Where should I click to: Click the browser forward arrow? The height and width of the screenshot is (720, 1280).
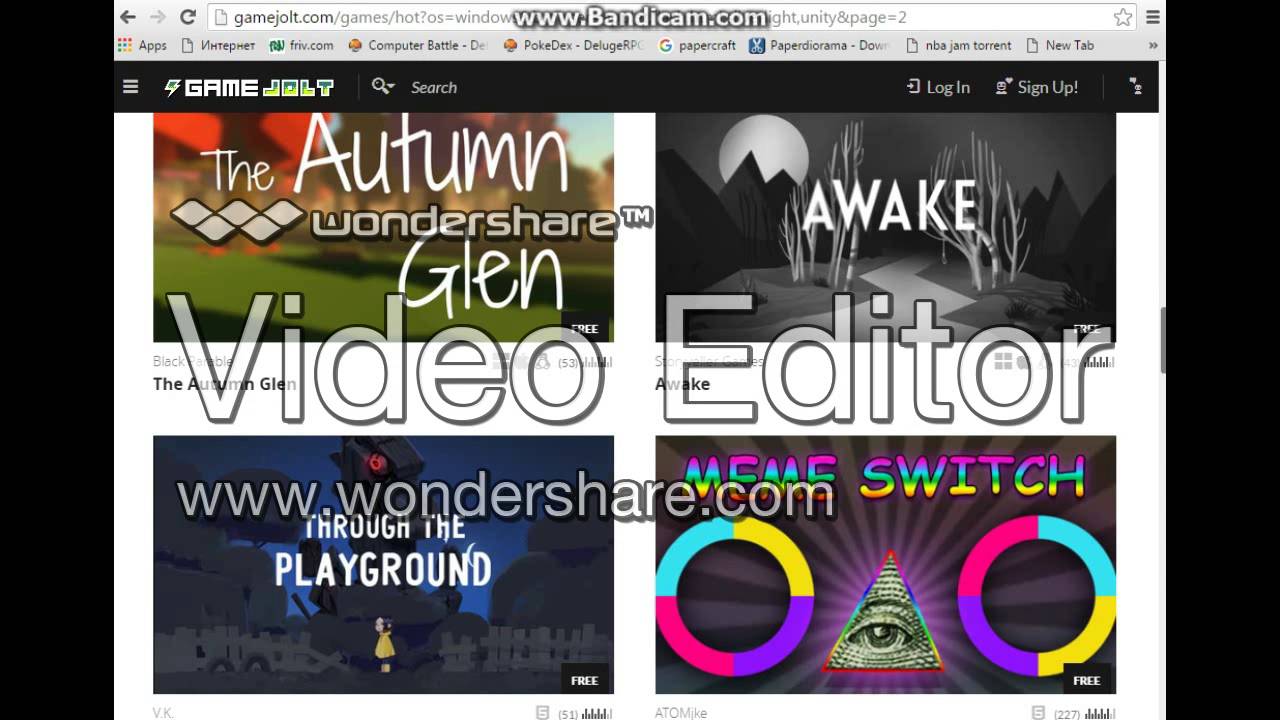[157, 17]
